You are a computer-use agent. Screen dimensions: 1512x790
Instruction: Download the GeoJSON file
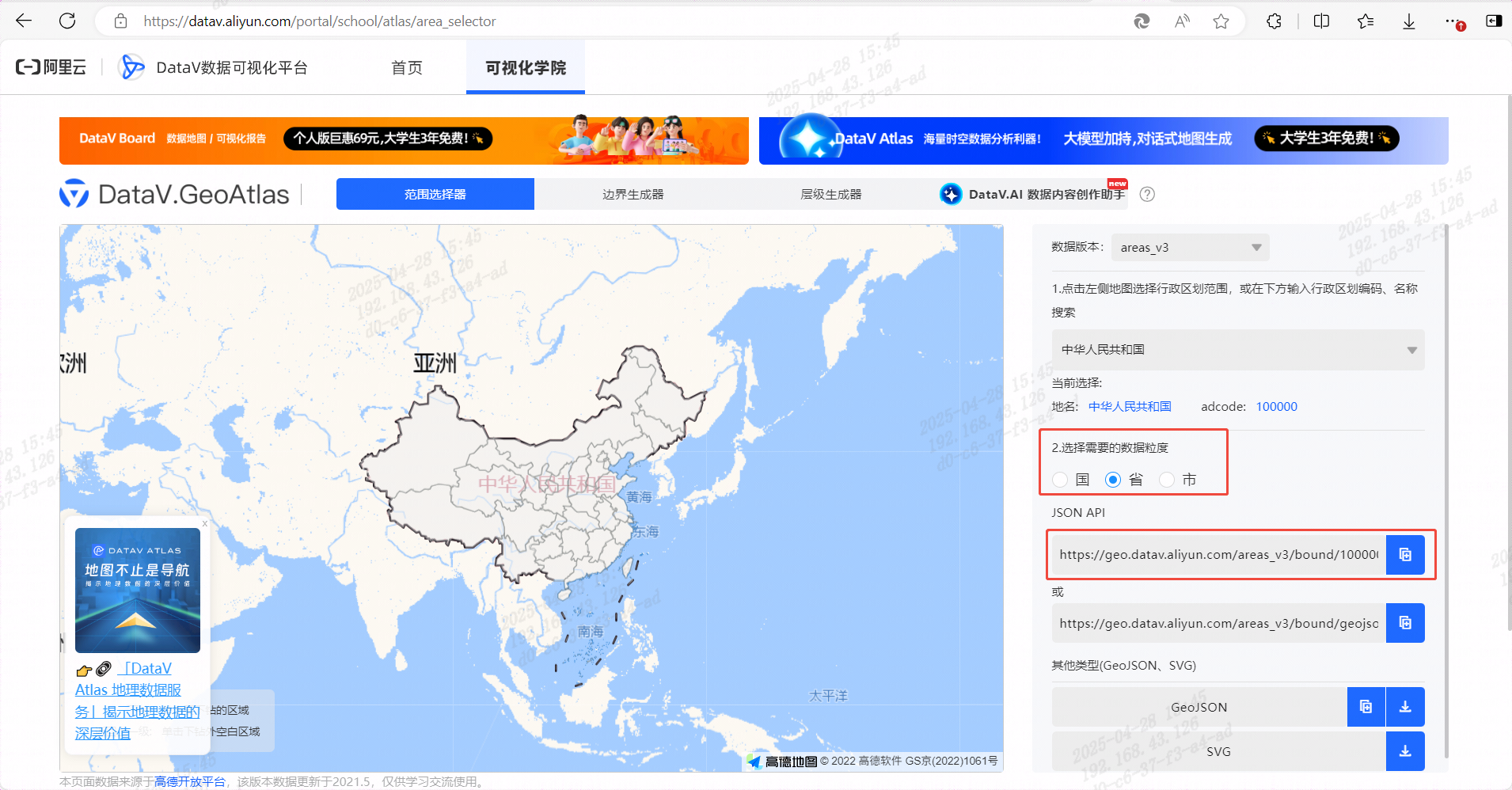[1405, 706]
